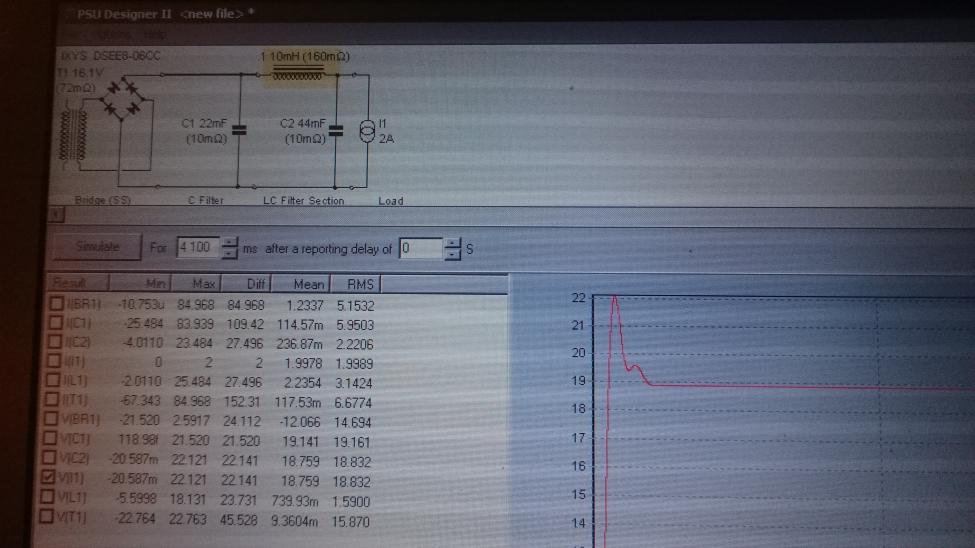Image resolution: width=975 pixels, height=548 pixels.
Task: Click the V(T1) RMS value 15.870
Action: click(351, 521)
